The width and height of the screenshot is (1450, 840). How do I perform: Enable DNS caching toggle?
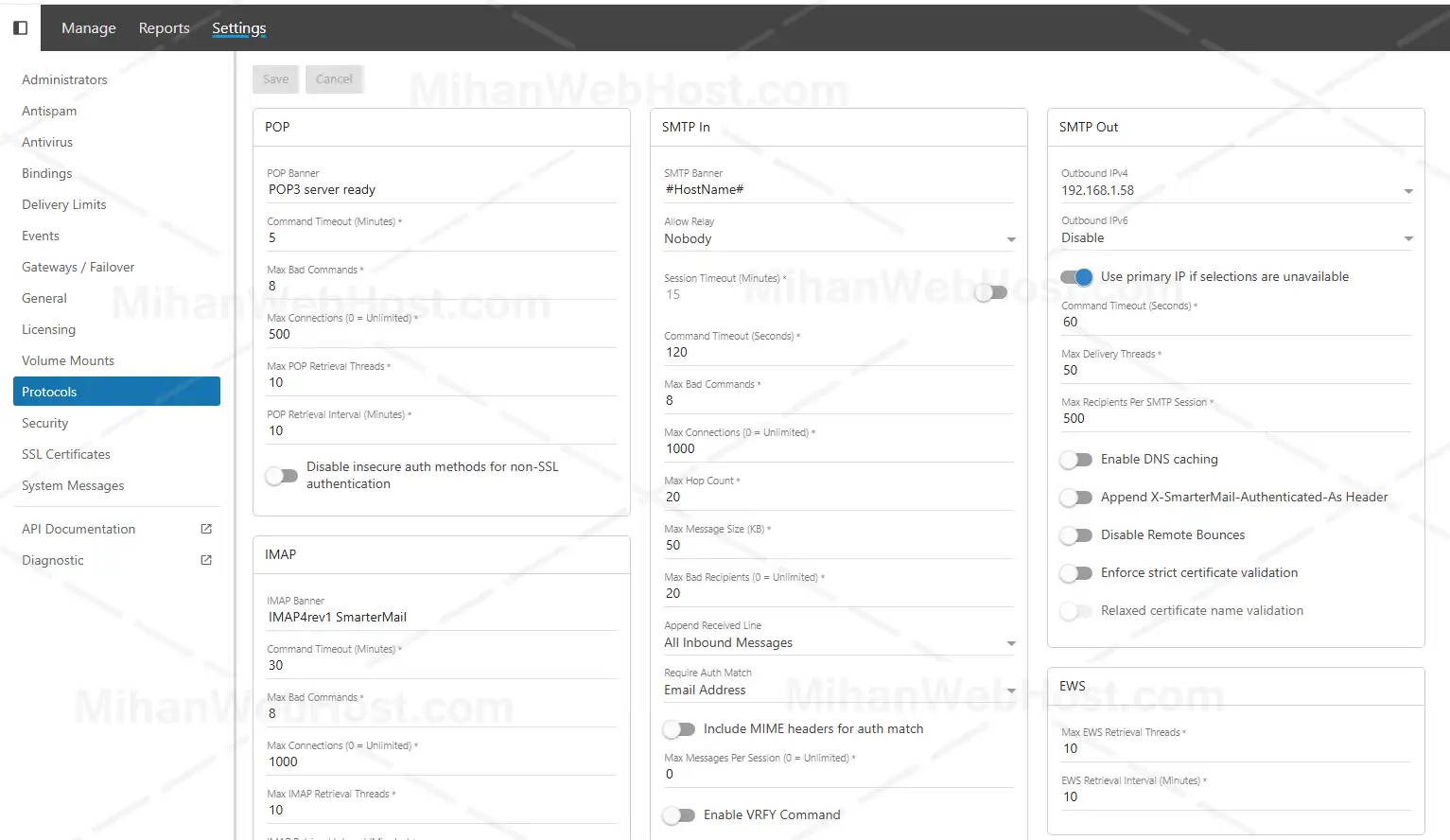(1076, 460)
